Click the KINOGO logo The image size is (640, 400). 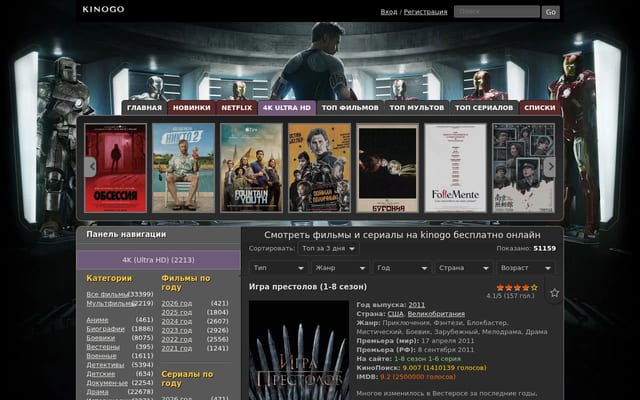coord(103,9)
